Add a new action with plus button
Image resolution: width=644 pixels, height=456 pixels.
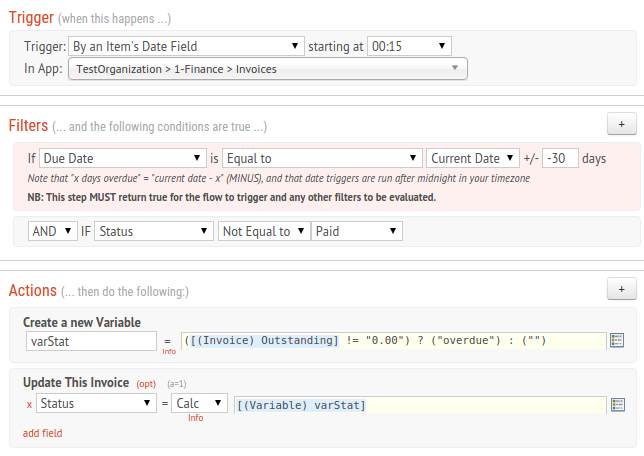pyautogui.click(x=622, y=289)
